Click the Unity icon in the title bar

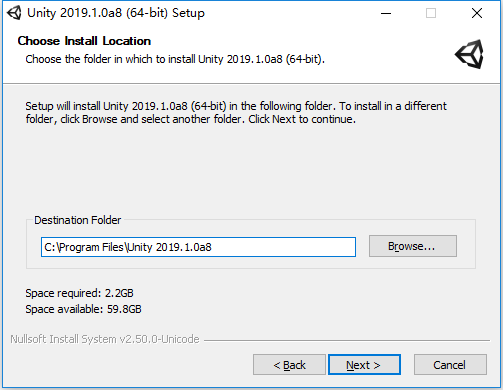click(x=14, y=13)
